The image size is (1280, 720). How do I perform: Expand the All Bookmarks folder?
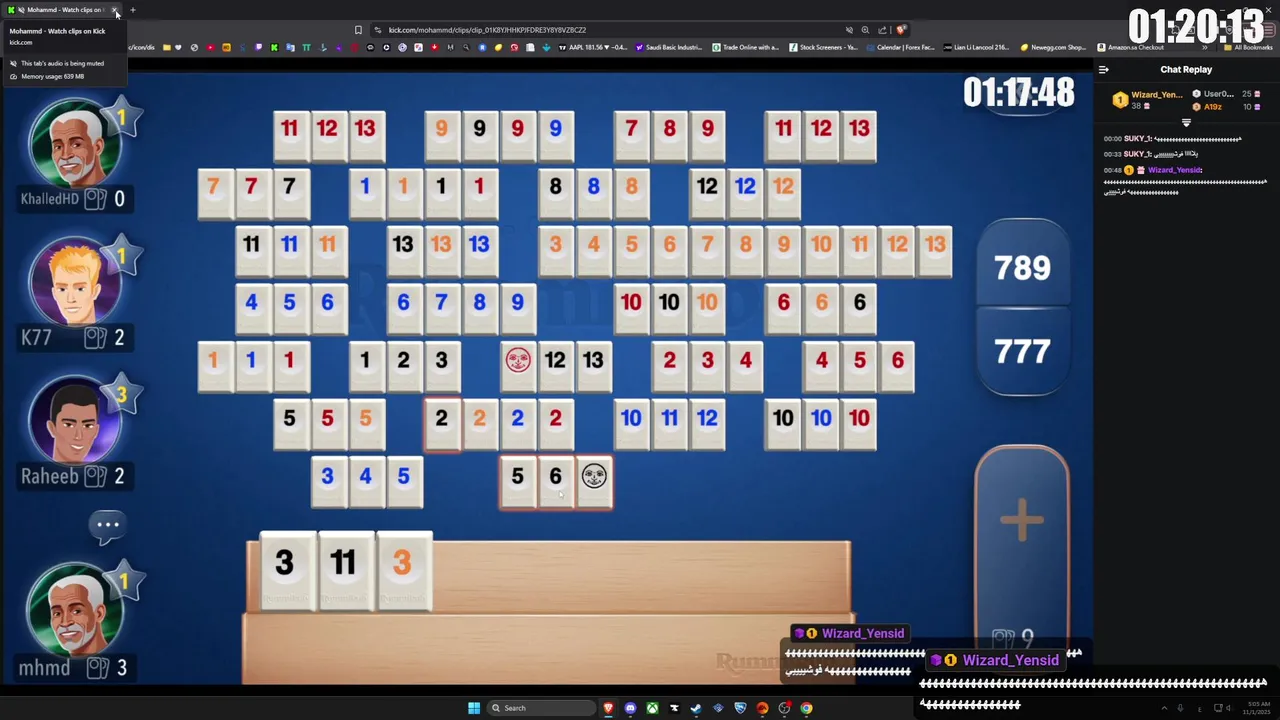point(1248,47)
